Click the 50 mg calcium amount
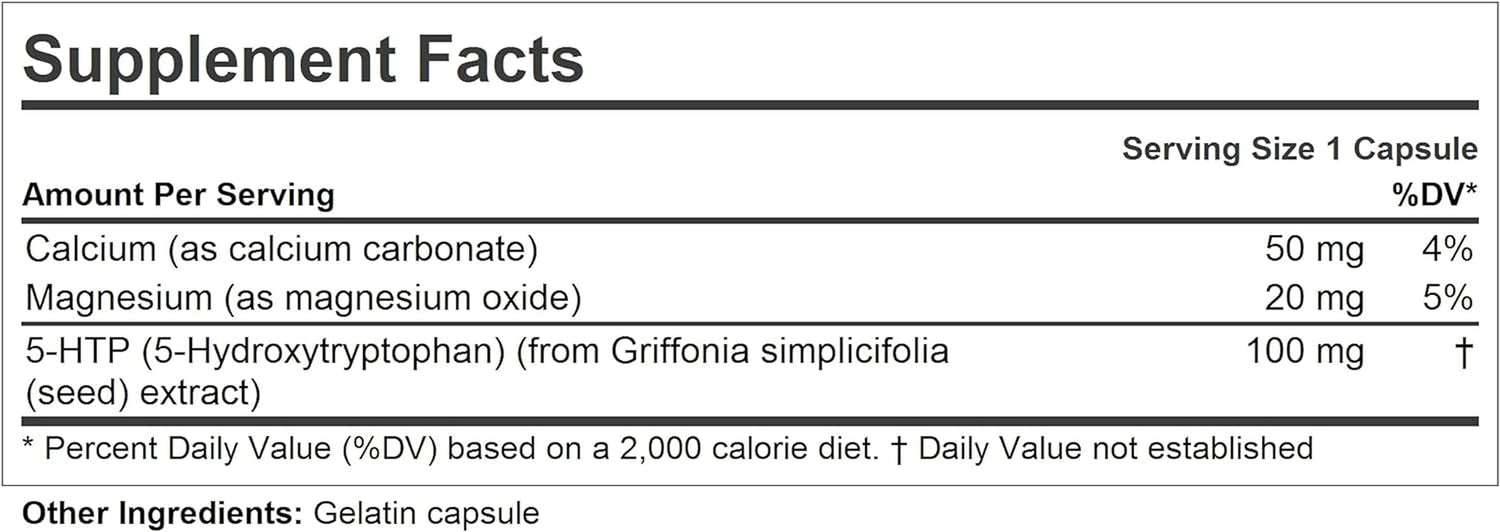The image size is (1500, 532). tap(1314, 250)
